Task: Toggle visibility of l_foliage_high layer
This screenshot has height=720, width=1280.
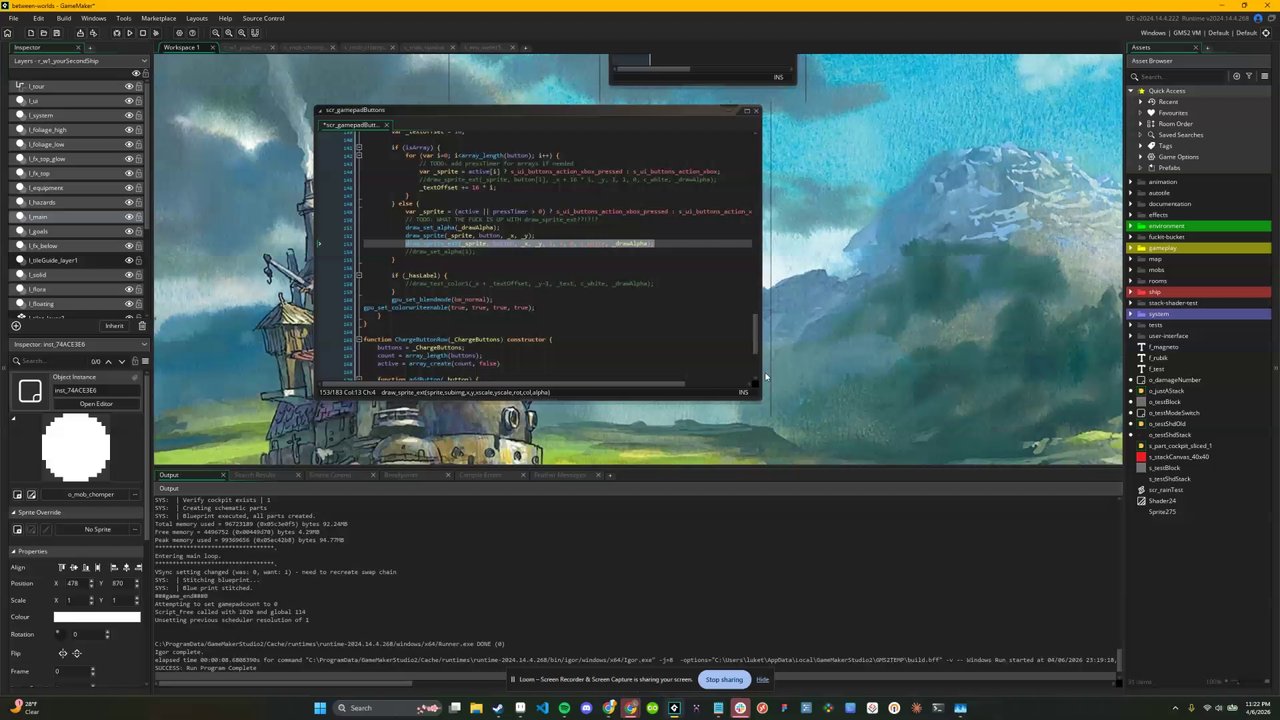Action: 128,130
